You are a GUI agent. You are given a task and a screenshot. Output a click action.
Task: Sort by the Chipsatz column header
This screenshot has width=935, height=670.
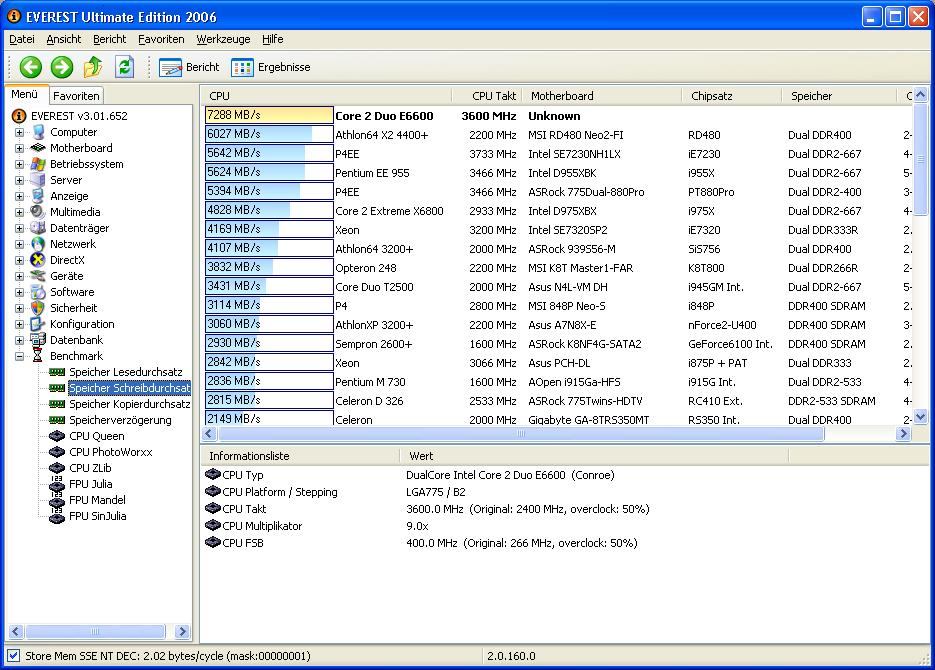pyautogui.click(x=732, y=96)
